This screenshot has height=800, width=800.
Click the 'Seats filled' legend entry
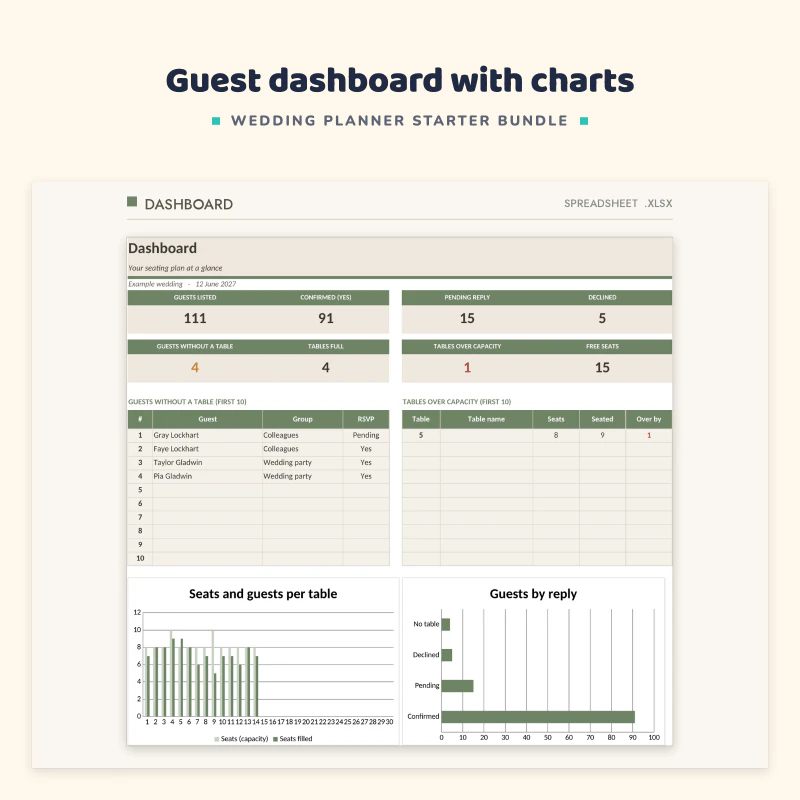293,739
